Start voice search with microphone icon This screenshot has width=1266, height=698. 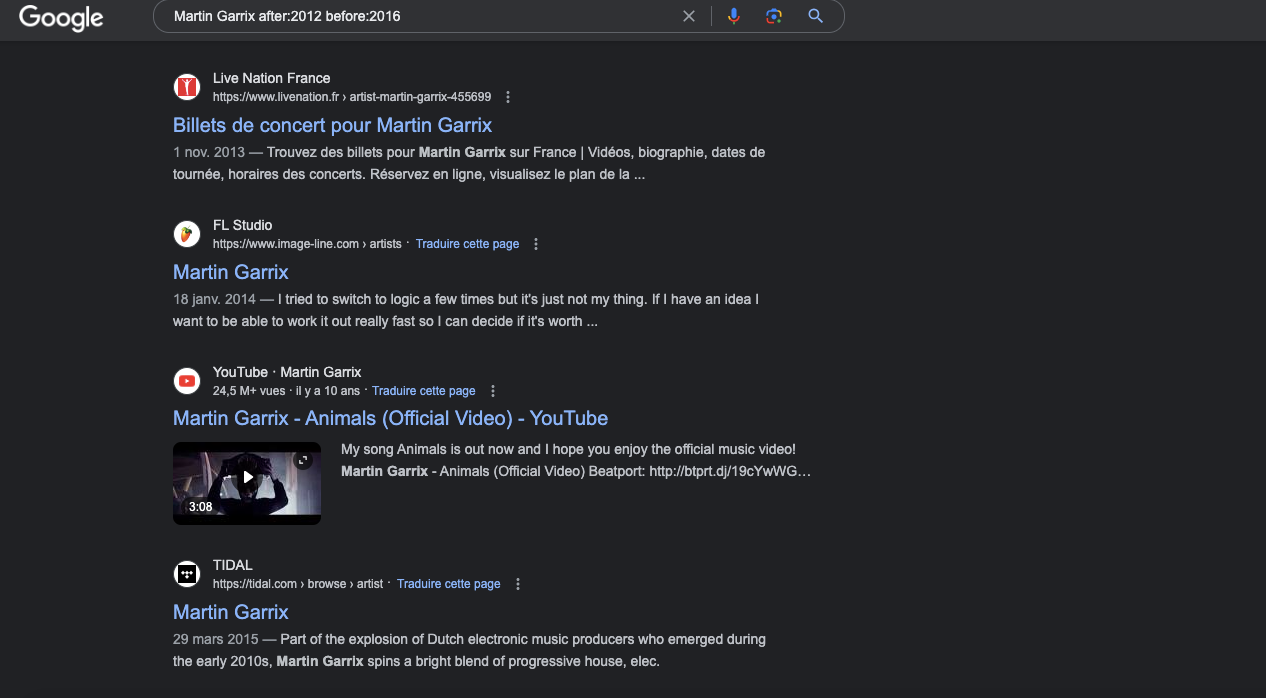(x=734, y=16)
